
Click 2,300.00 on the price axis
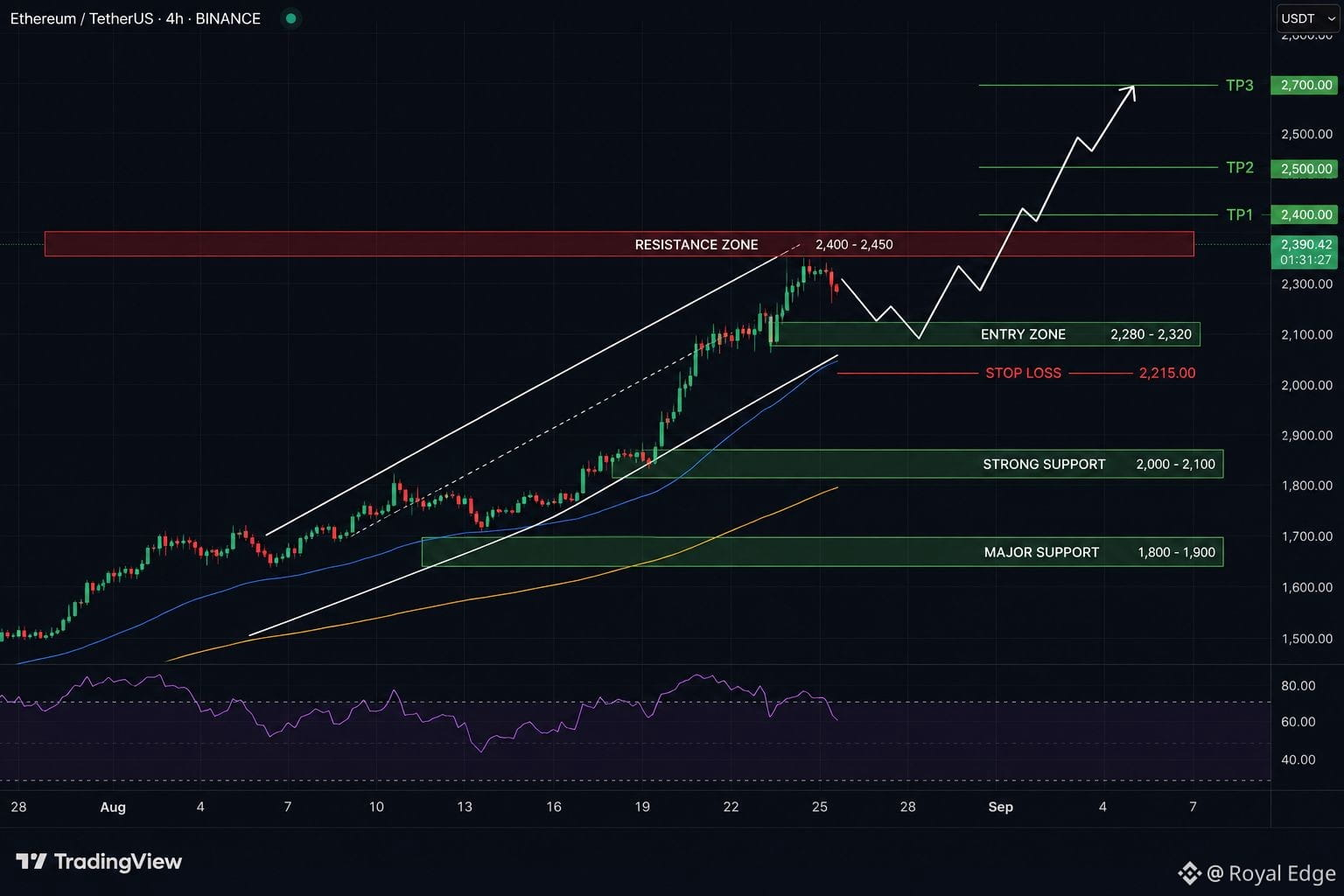coord(1306,283)
